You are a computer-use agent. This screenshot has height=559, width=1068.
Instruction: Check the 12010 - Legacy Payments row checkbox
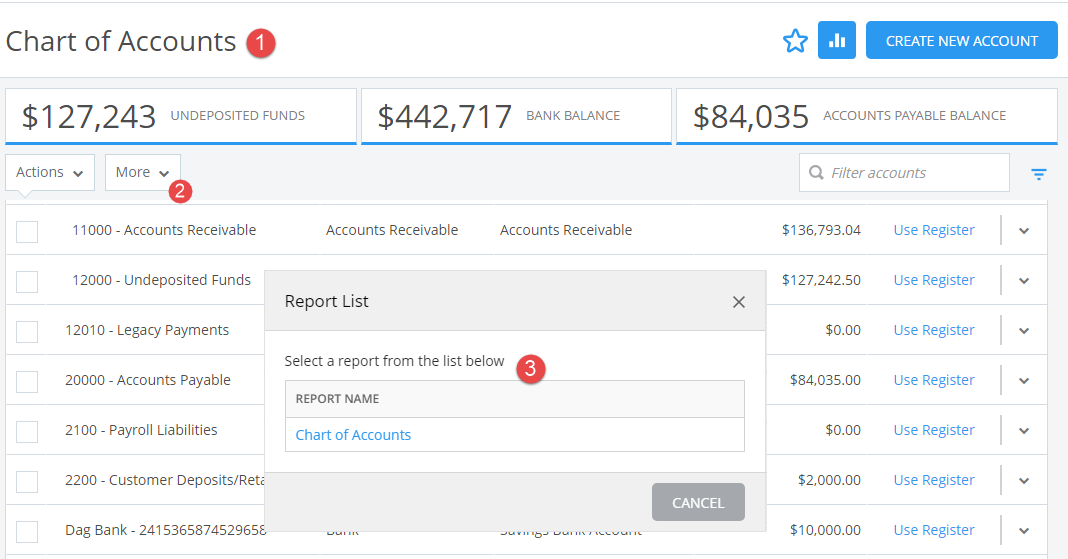[x=27, y=332]
